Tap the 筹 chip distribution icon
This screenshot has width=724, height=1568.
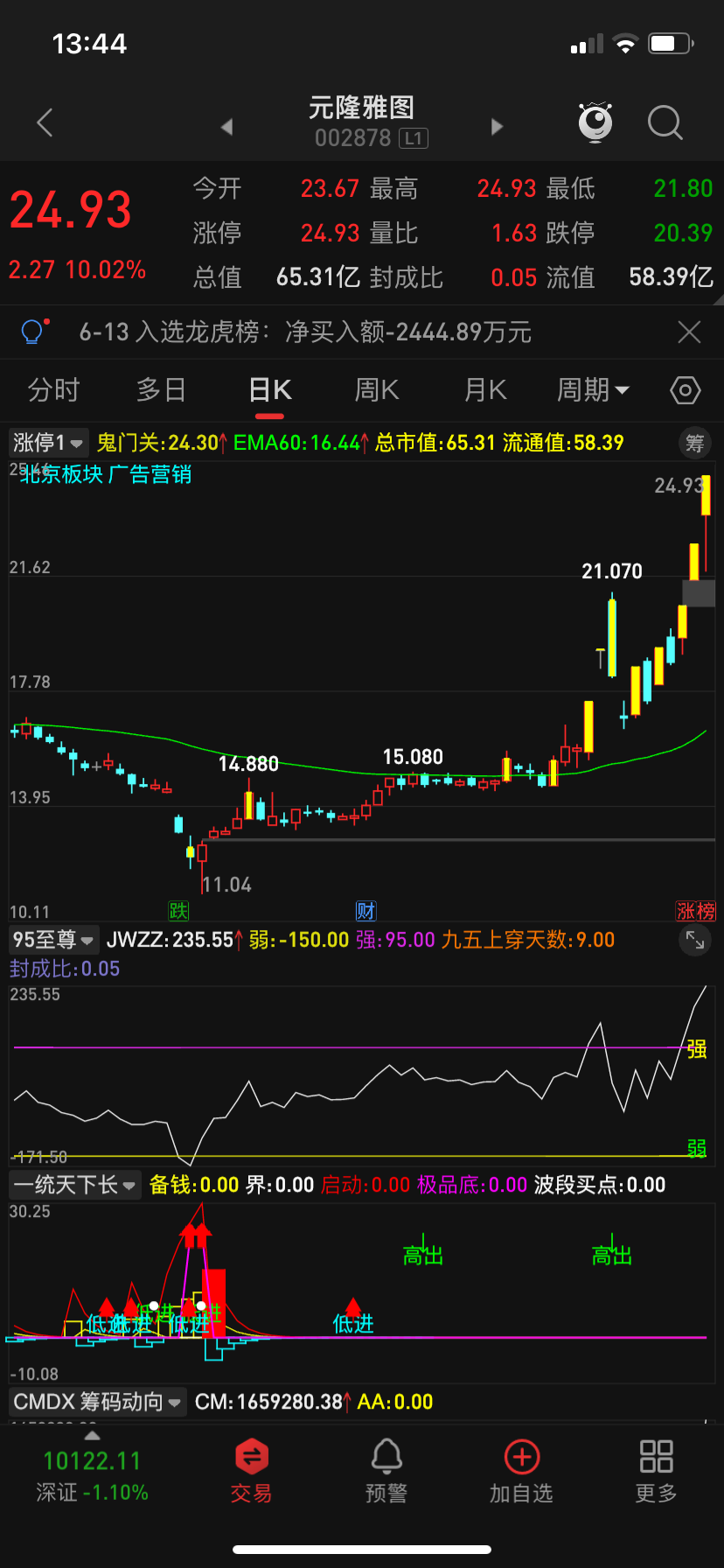(x=694, y=444)
